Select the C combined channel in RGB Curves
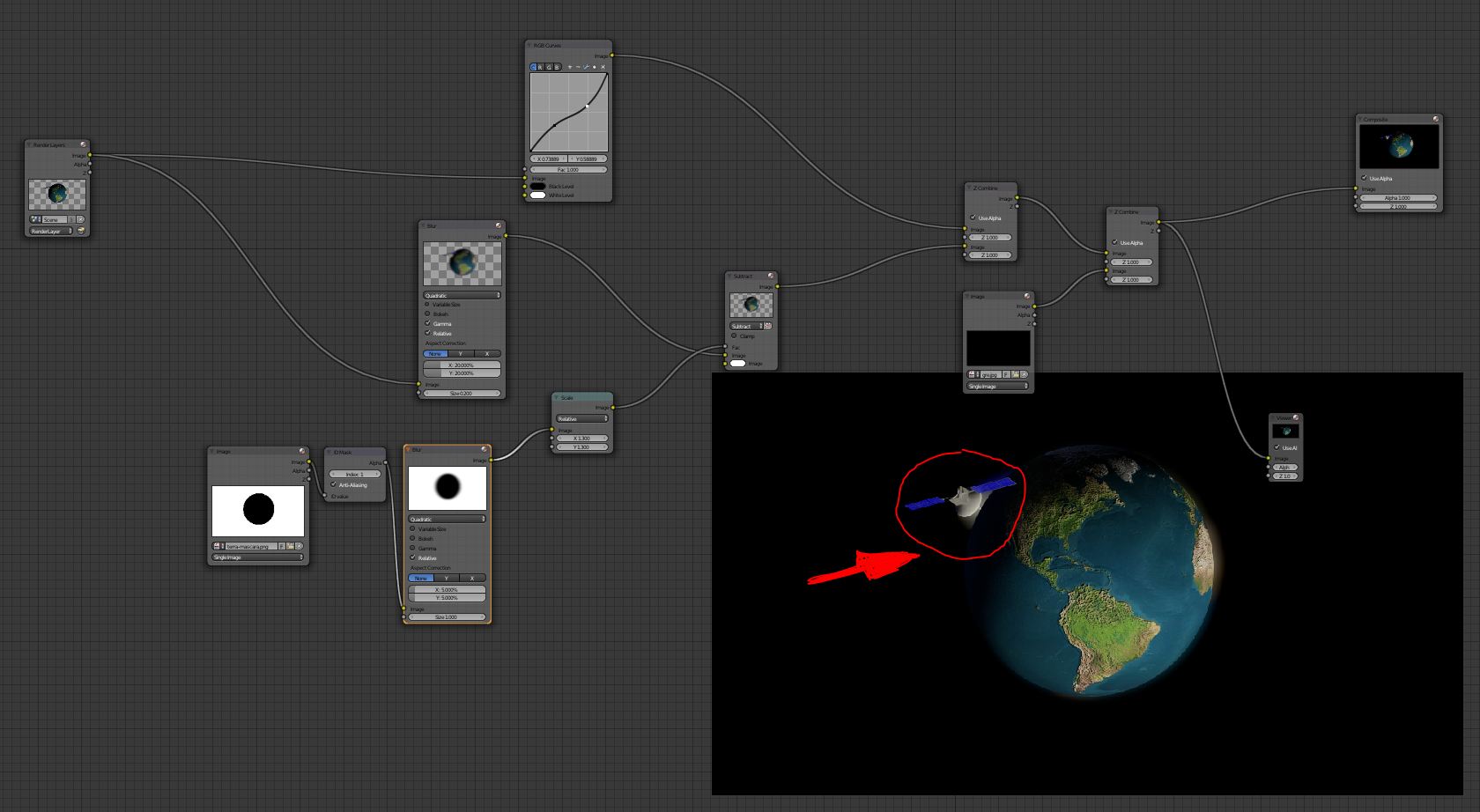The image size is (1480, 812). click(x=533, y=67)
